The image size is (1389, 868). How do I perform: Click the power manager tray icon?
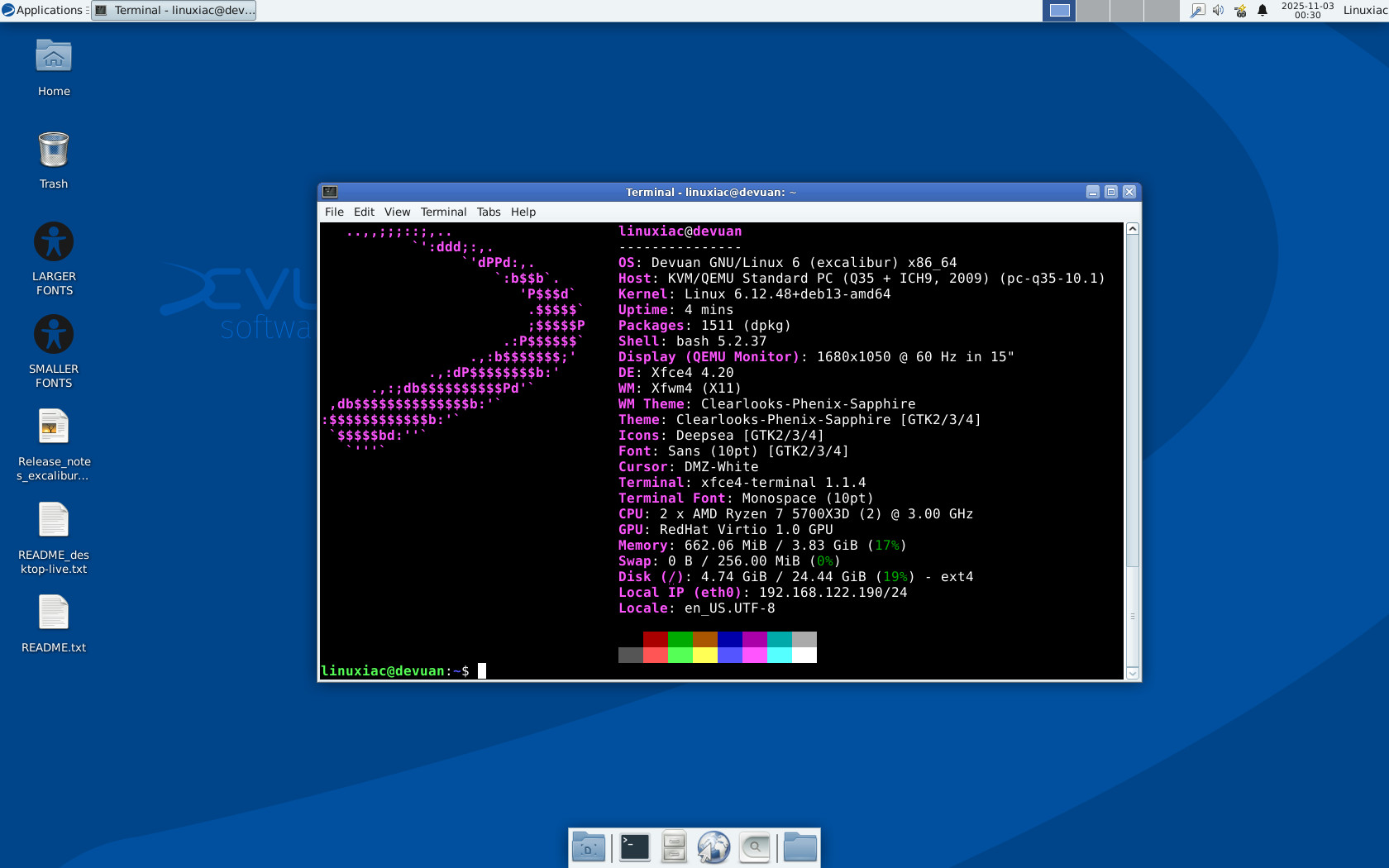pyautogui.click(x=1240, y=11)
